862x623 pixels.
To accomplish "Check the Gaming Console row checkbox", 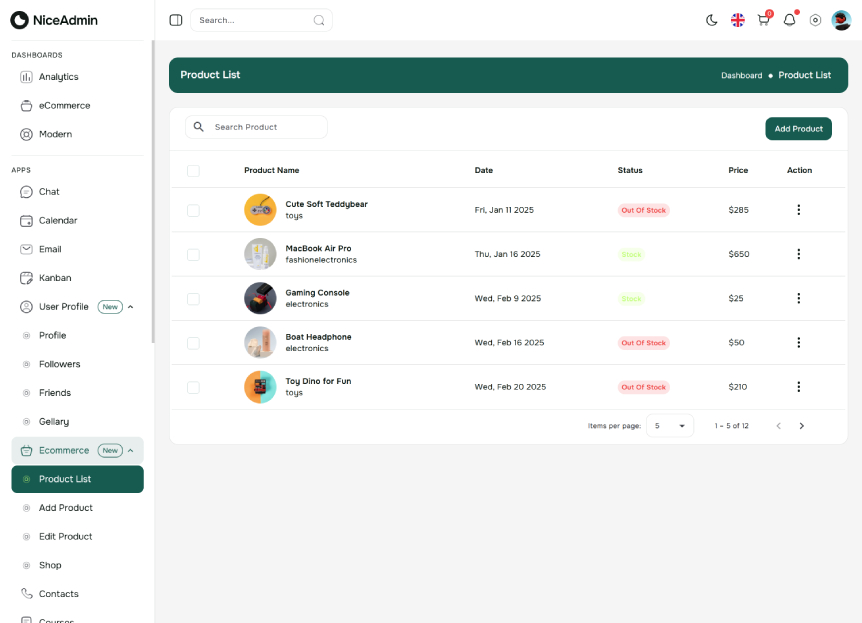I will pos(193,298).
